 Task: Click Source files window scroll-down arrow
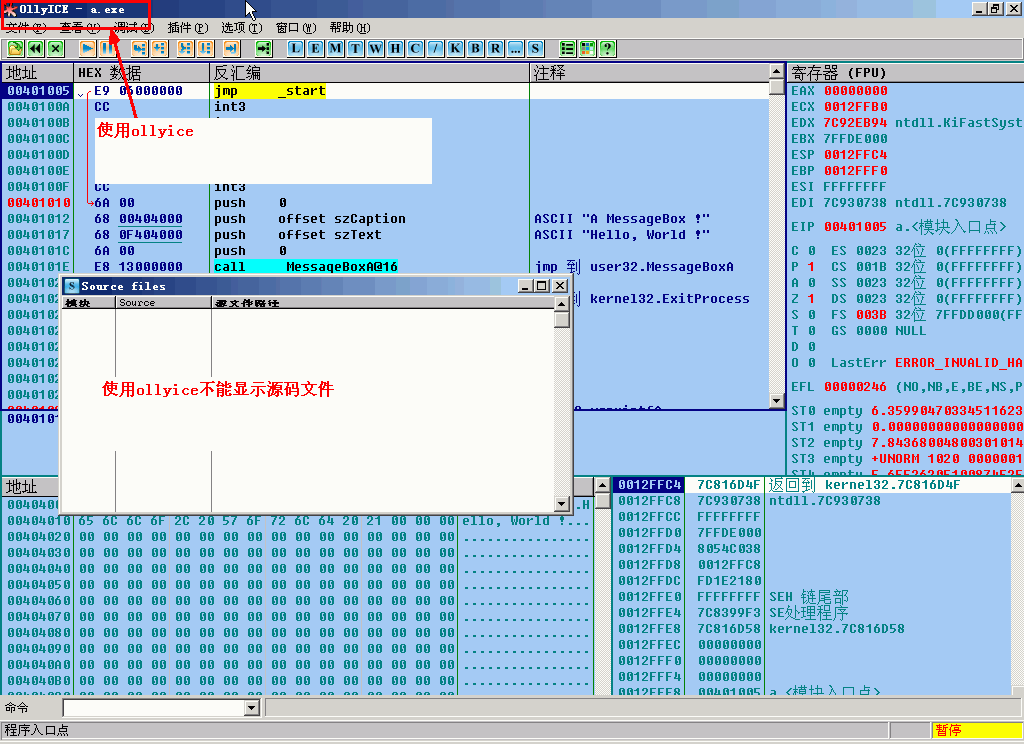[x=562, y=504]
